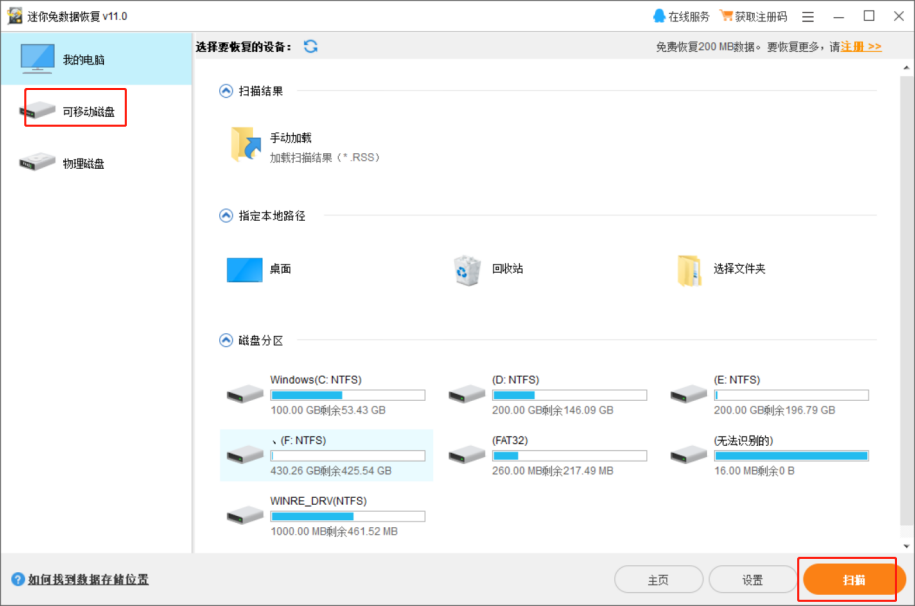Open the online service penguin icon

[659, 16]
